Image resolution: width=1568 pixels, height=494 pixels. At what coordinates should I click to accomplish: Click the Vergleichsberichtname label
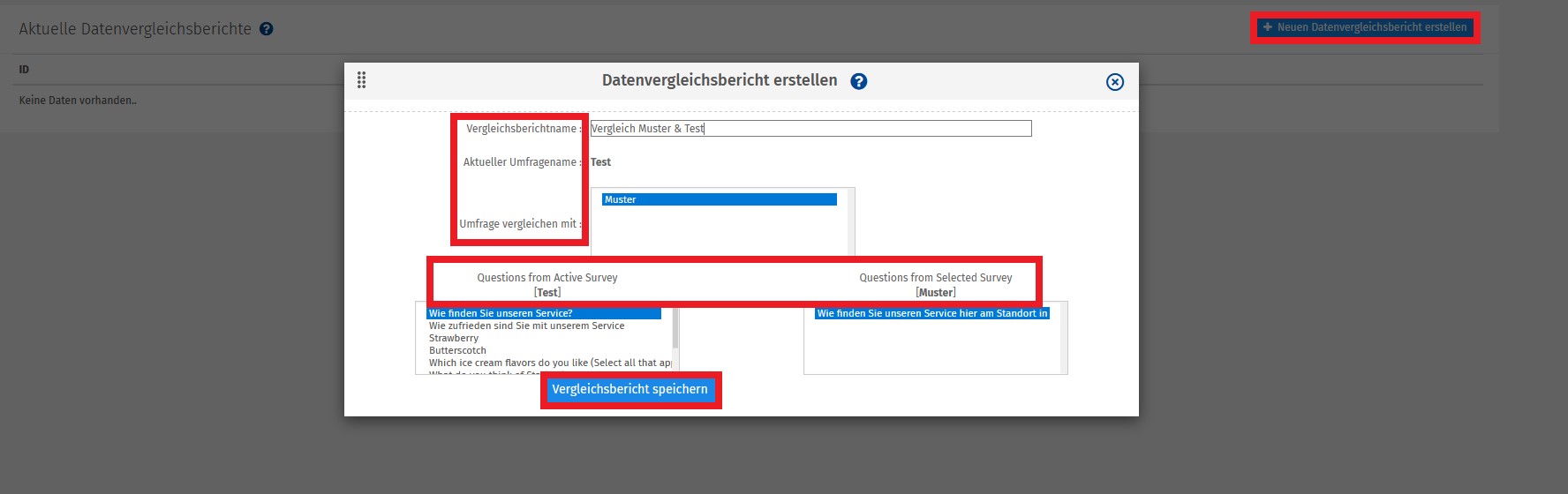pyautogui.click(x=524, y=129)
